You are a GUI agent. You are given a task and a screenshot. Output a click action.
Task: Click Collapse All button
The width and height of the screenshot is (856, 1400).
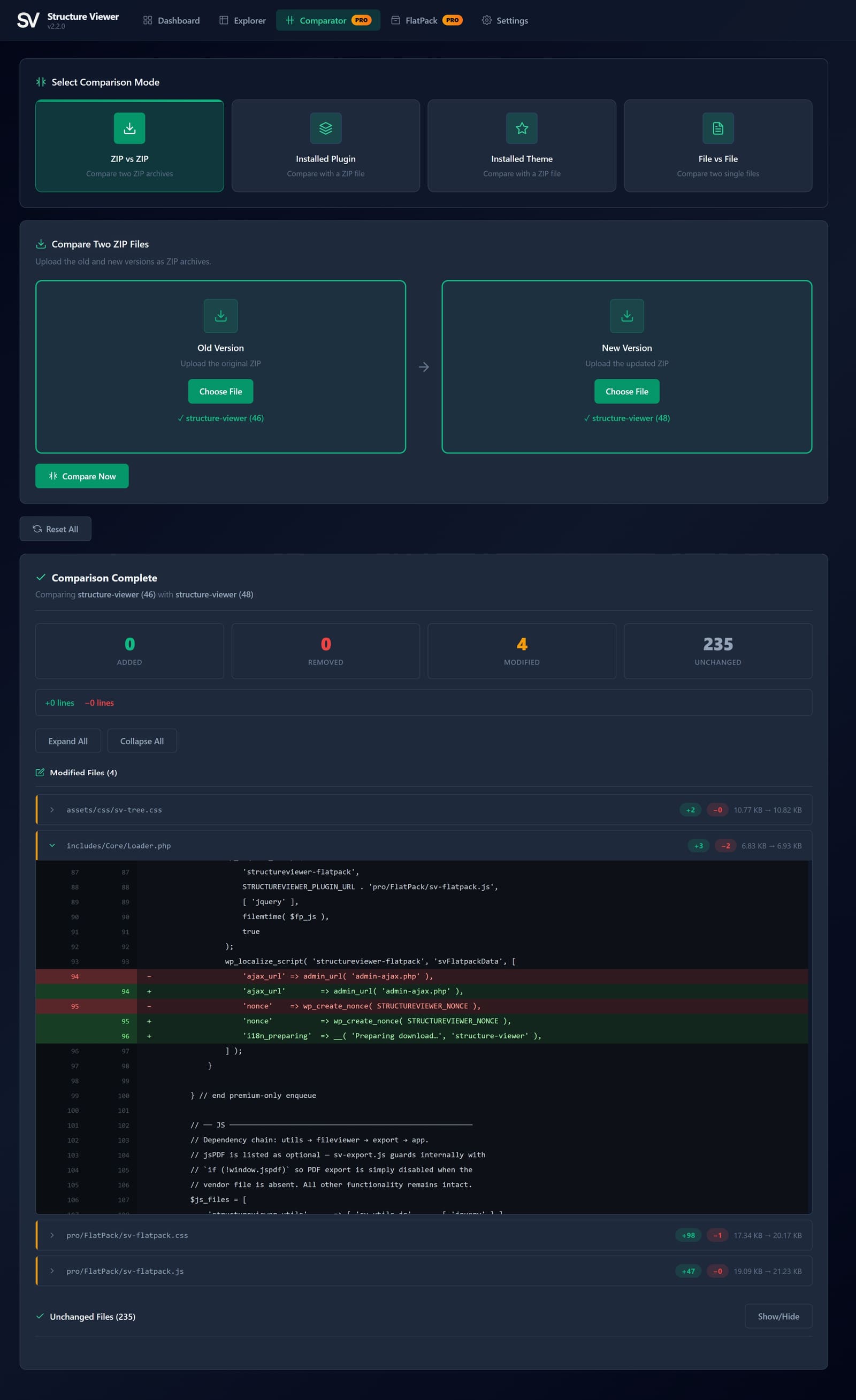(x=142, y=741)
